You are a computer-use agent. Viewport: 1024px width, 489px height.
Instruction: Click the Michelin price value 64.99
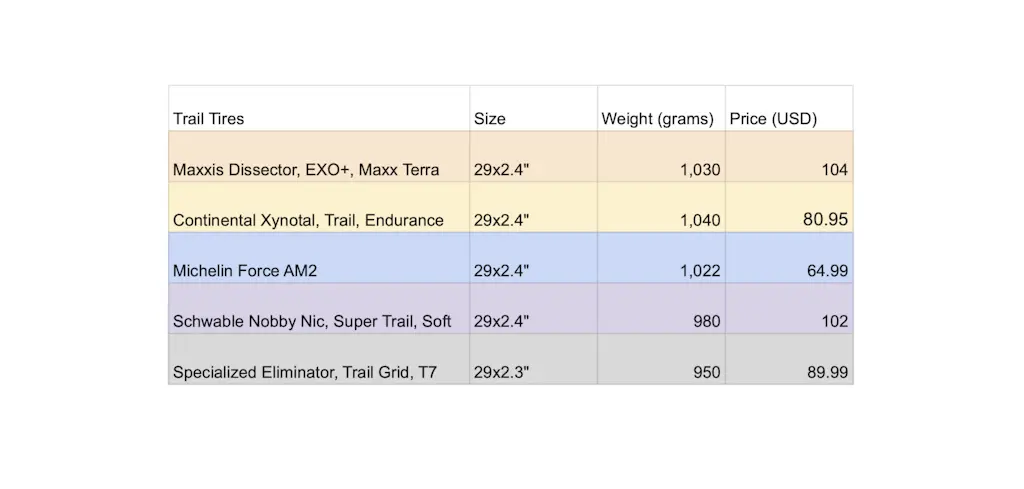[827, 270]
